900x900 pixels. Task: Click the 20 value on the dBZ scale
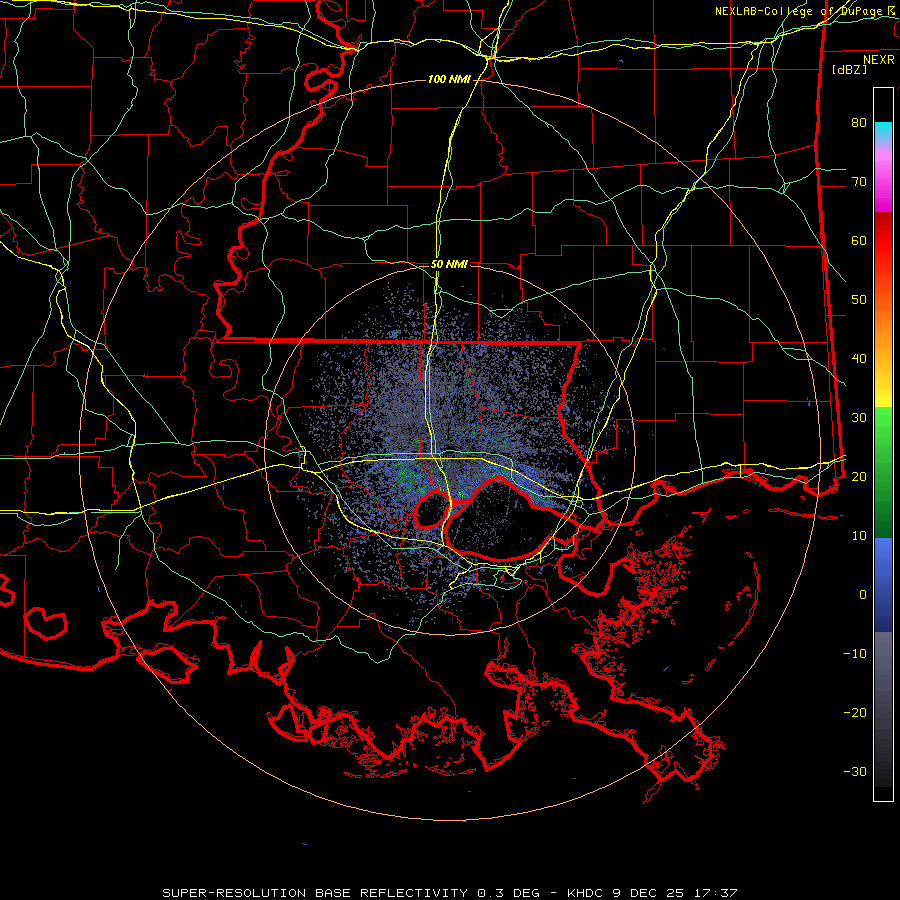(859, 476)
